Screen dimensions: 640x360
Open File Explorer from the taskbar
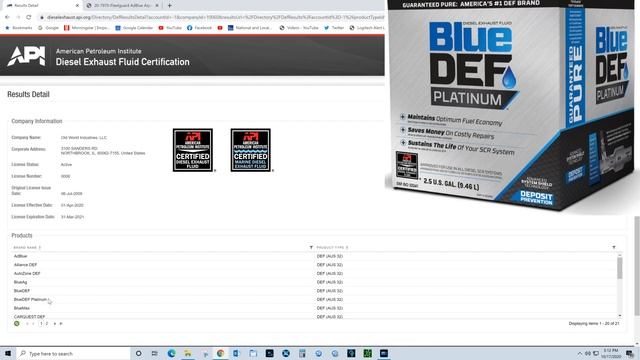point(187,353)
